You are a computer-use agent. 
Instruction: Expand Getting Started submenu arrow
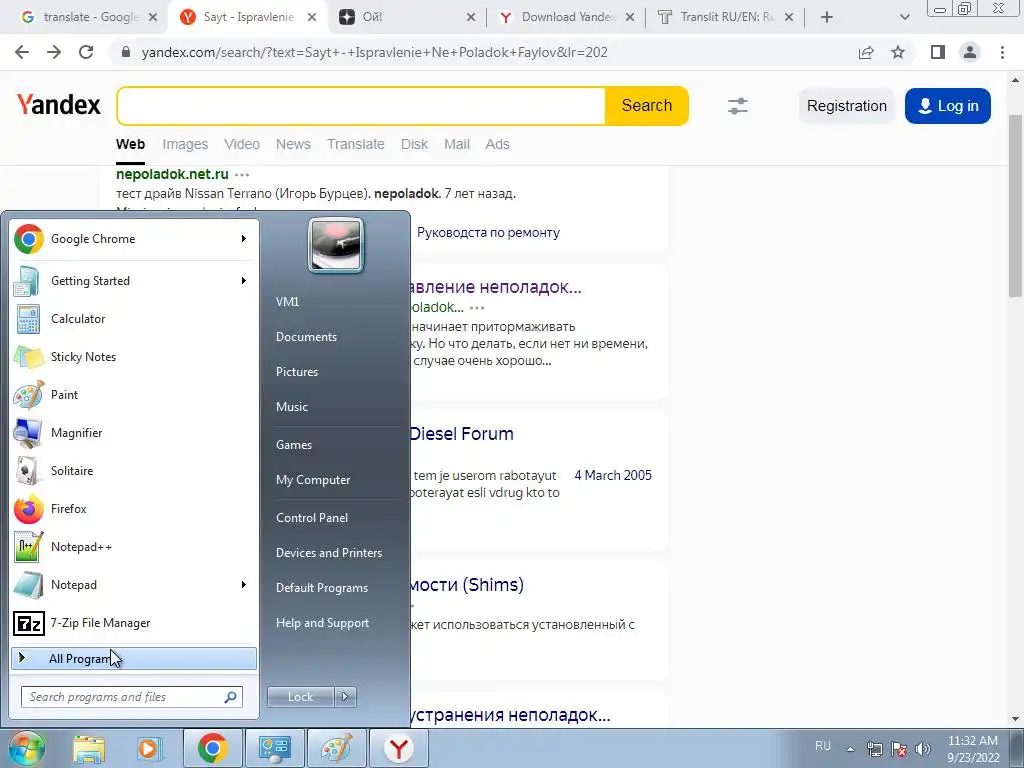[244, 281]
